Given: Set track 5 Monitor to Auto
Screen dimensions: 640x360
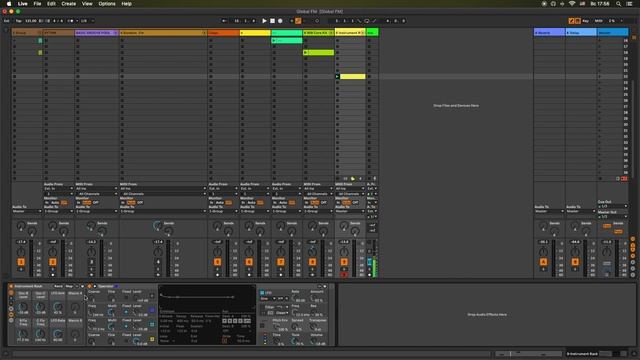Looking at the screenshot, I should pos(220,202).
